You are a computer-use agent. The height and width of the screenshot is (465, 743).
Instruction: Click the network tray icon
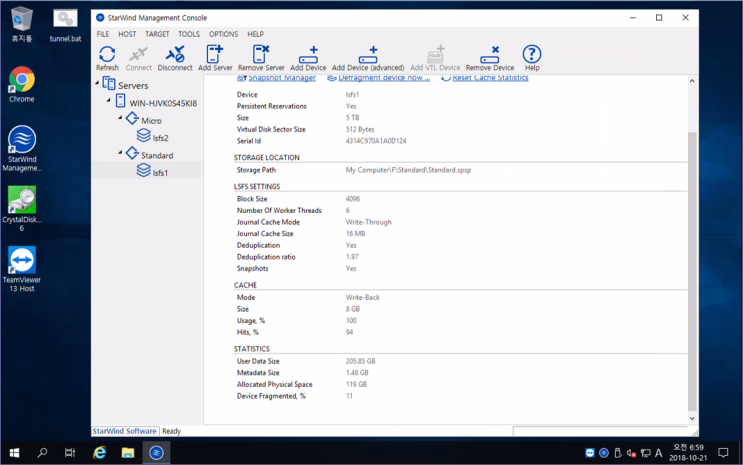pyautogui.click(x=645, y=453)
